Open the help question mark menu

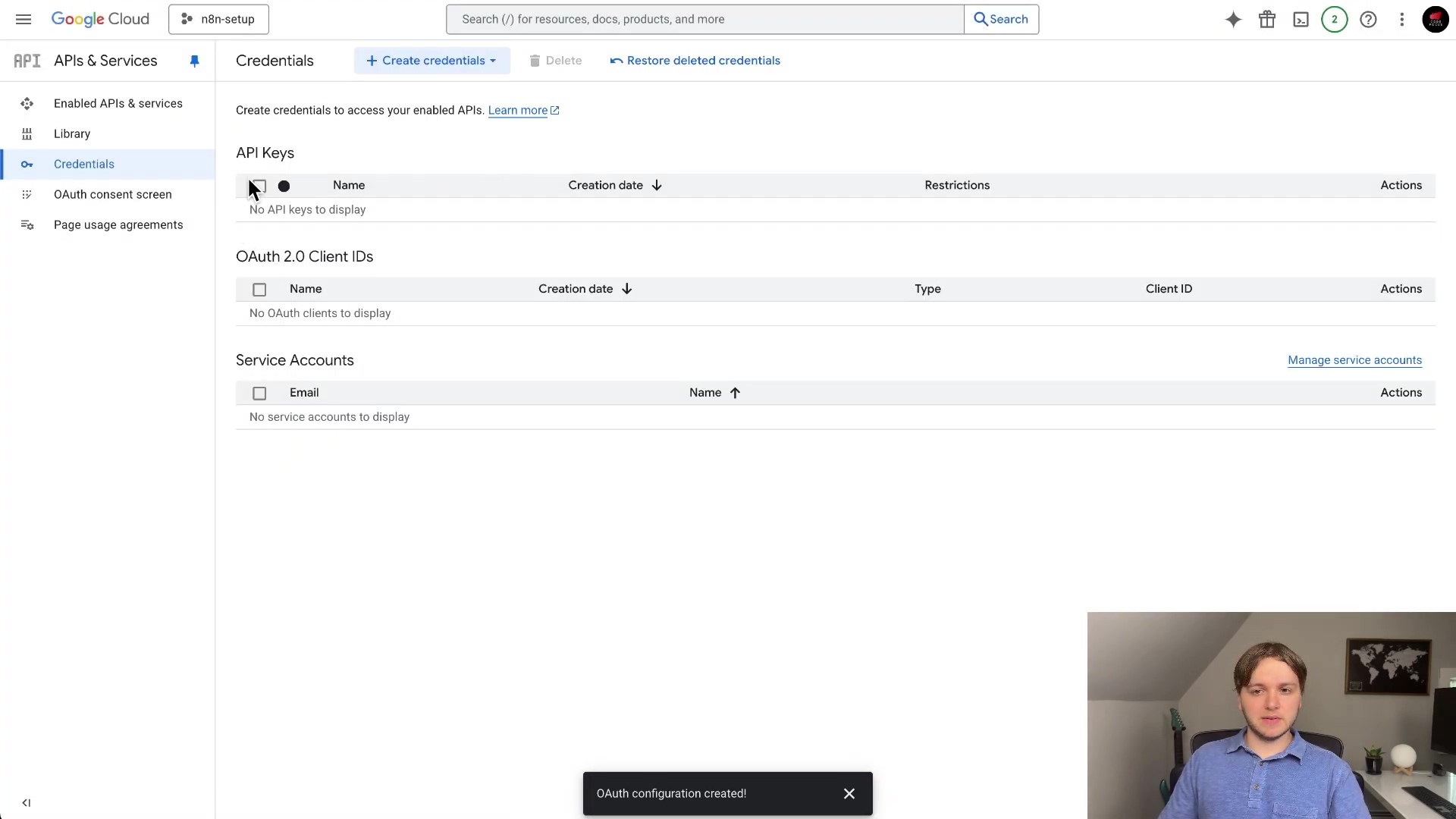(x=1368, y=20)
